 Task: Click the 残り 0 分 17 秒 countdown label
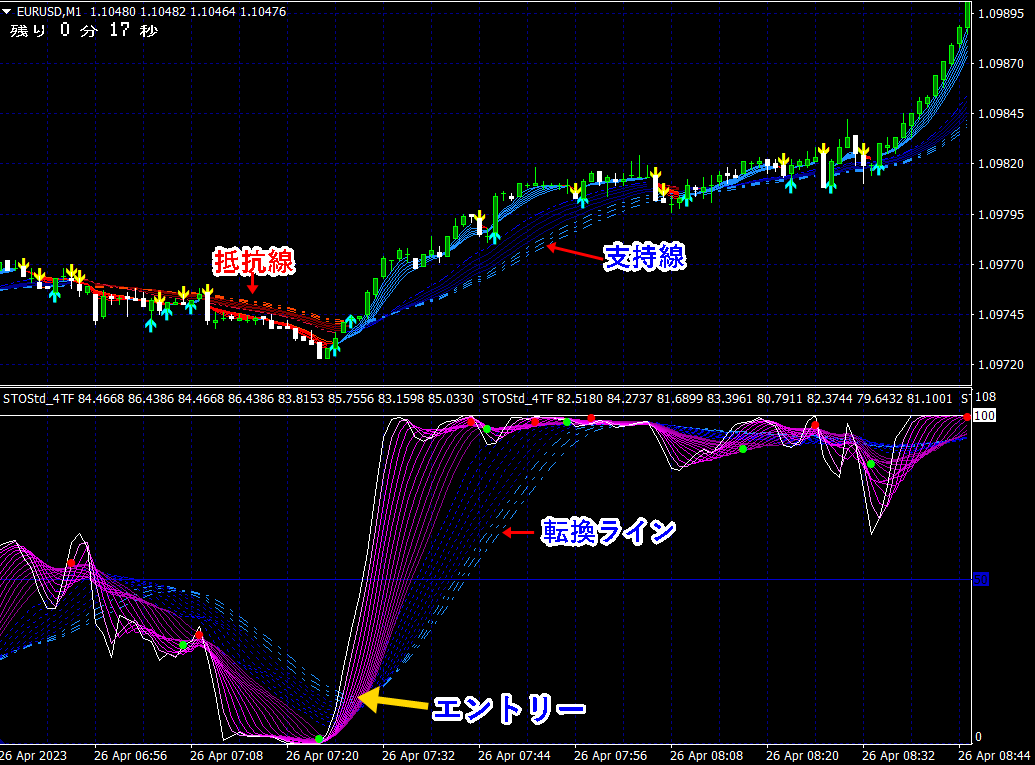pyautogui.click(x=84, y=30)
